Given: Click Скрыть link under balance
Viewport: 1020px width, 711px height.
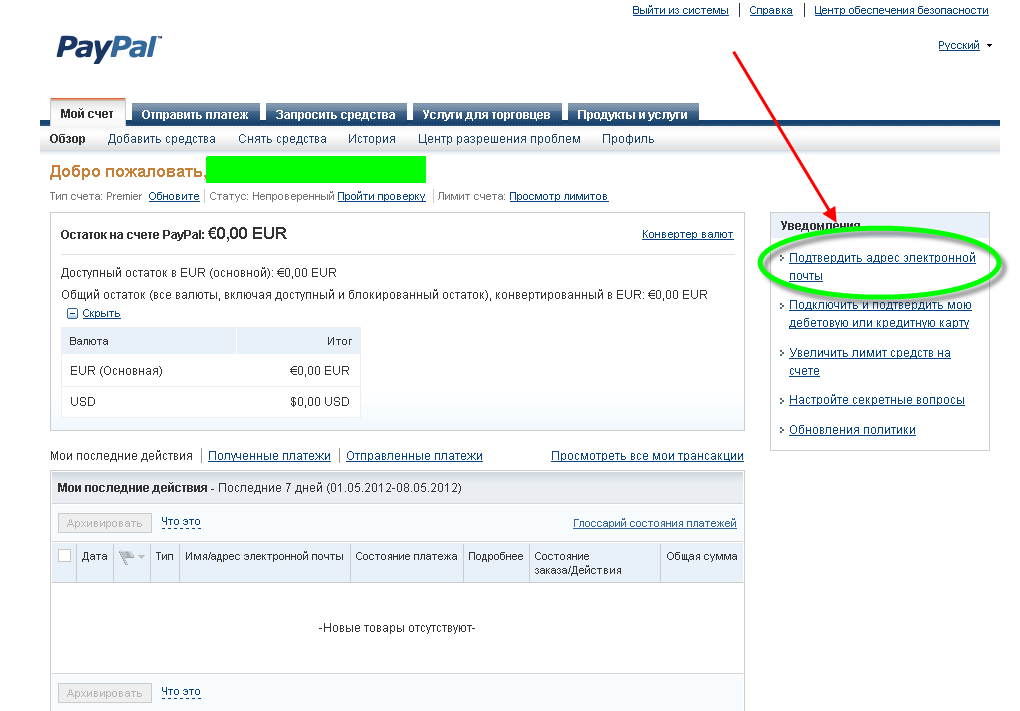Looking at the screenshot, I should (x=101, y=314).
